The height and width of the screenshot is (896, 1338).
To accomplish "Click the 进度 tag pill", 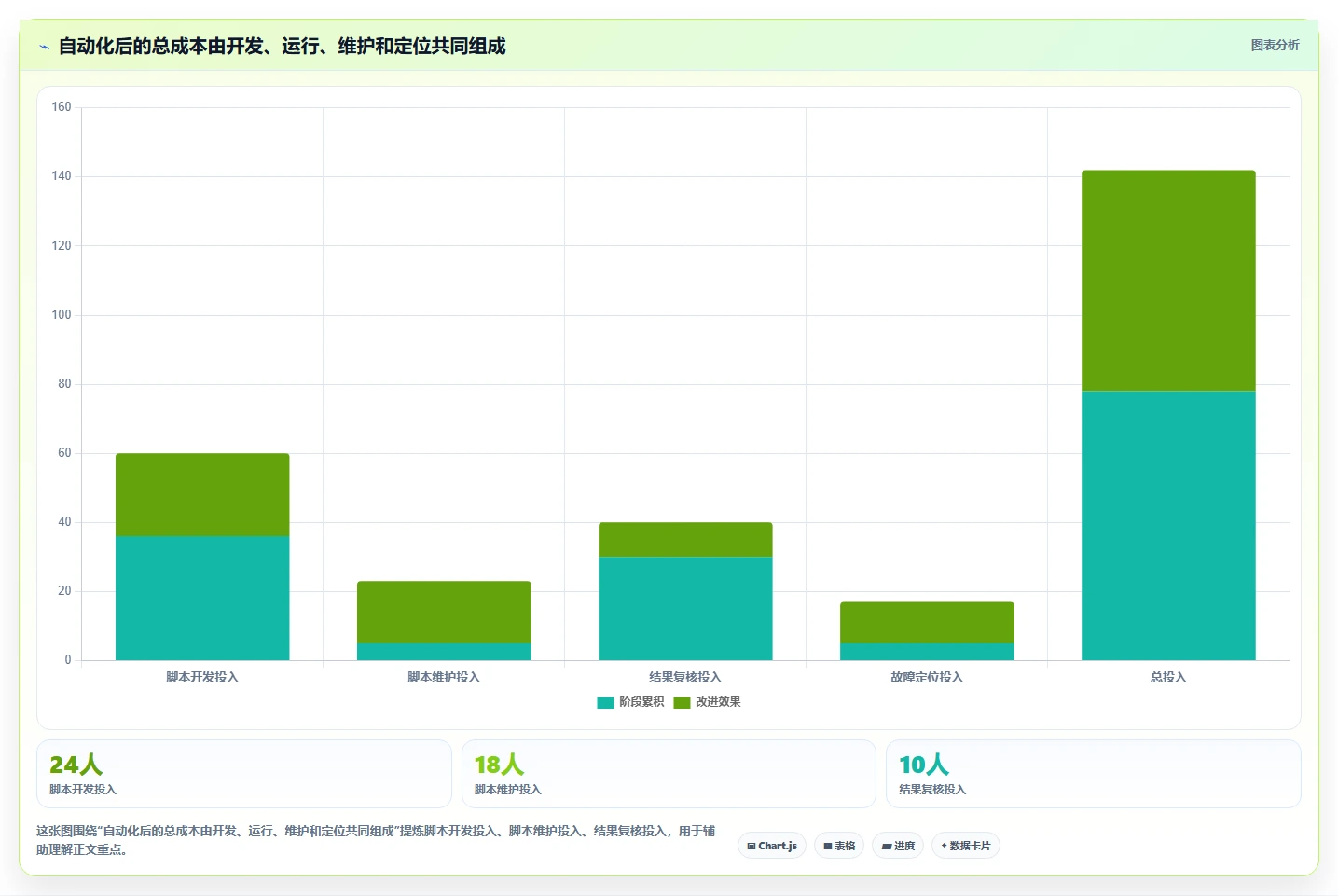I will (x=898, y=846).
